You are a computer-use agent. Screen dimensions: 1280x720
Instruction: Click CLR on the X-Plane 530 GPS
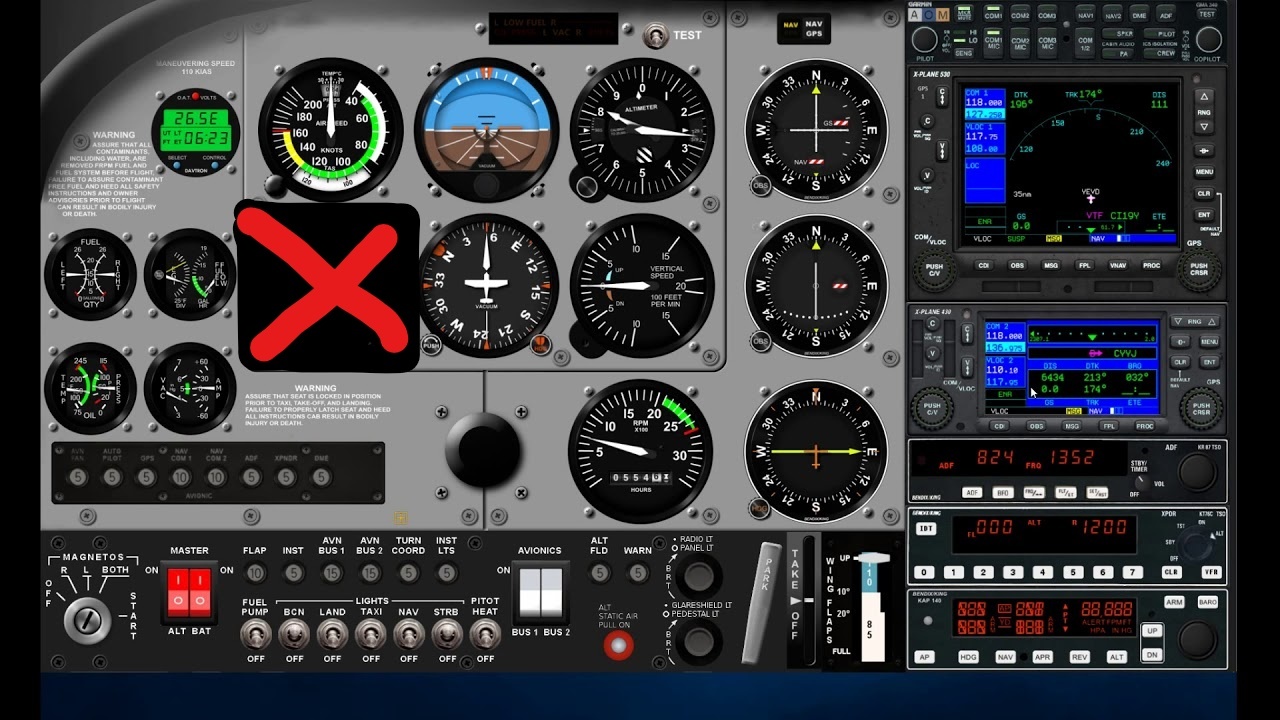tap(1204, 193)
